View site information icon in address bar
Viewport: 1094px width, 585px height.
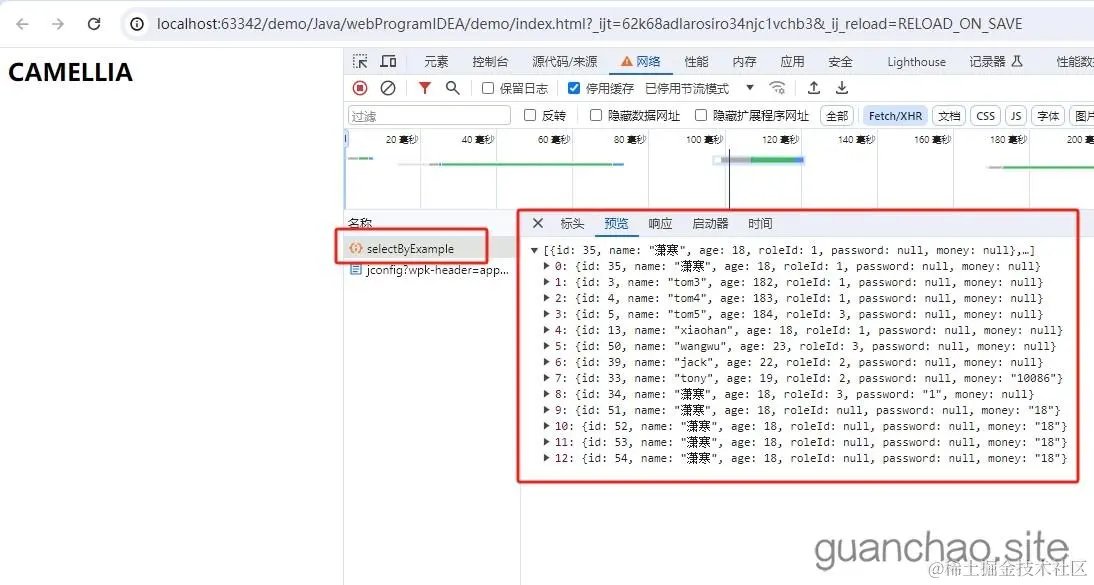[x=137, y=24]
